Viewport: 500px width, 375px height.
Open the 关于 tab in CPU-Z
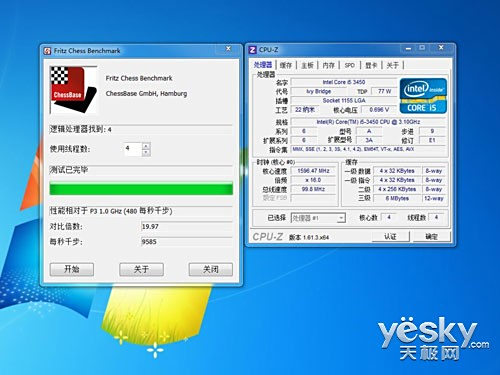point(392,65)
